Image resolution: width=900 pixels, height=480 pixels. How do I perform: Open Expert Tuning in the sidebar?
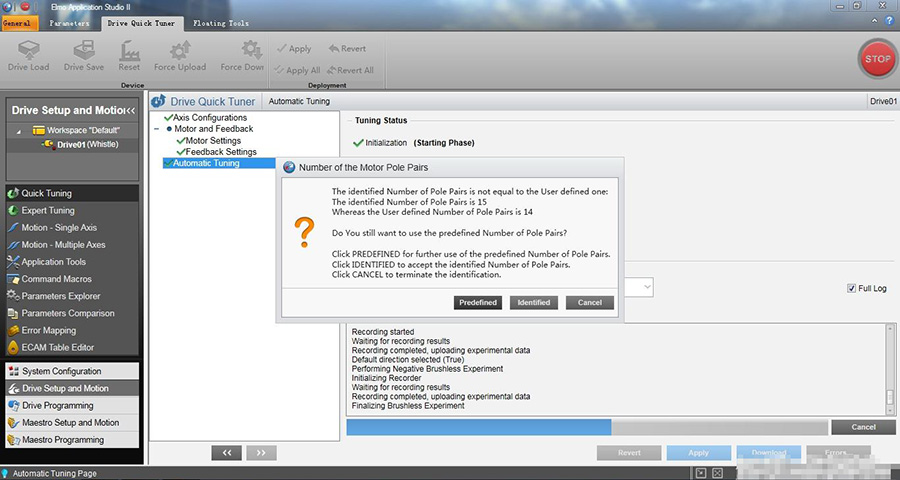pyautogui.click(x=48, y=211)
